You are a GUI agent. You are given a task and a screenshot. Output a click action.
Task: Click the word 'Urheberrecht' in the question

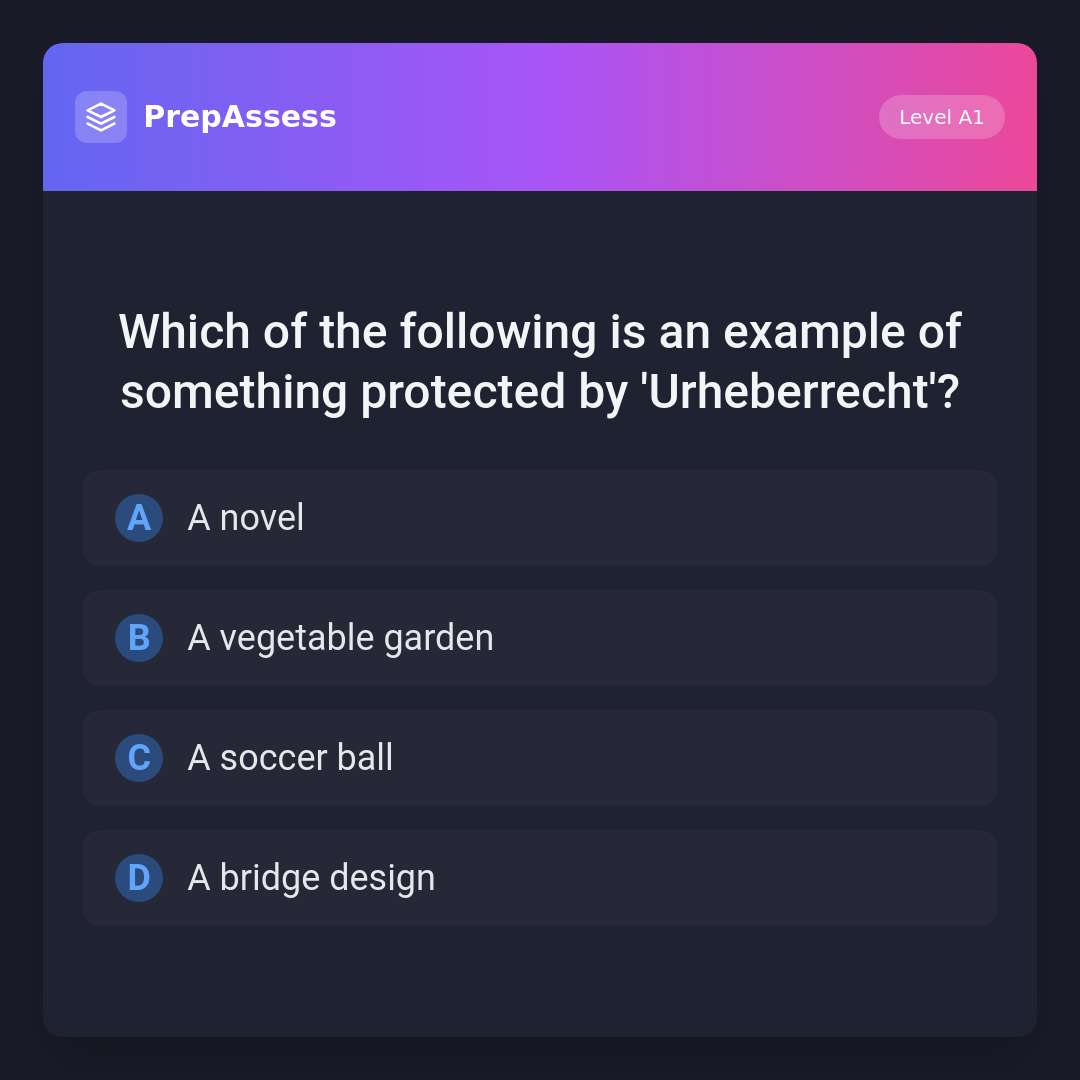tap(787, 392)
